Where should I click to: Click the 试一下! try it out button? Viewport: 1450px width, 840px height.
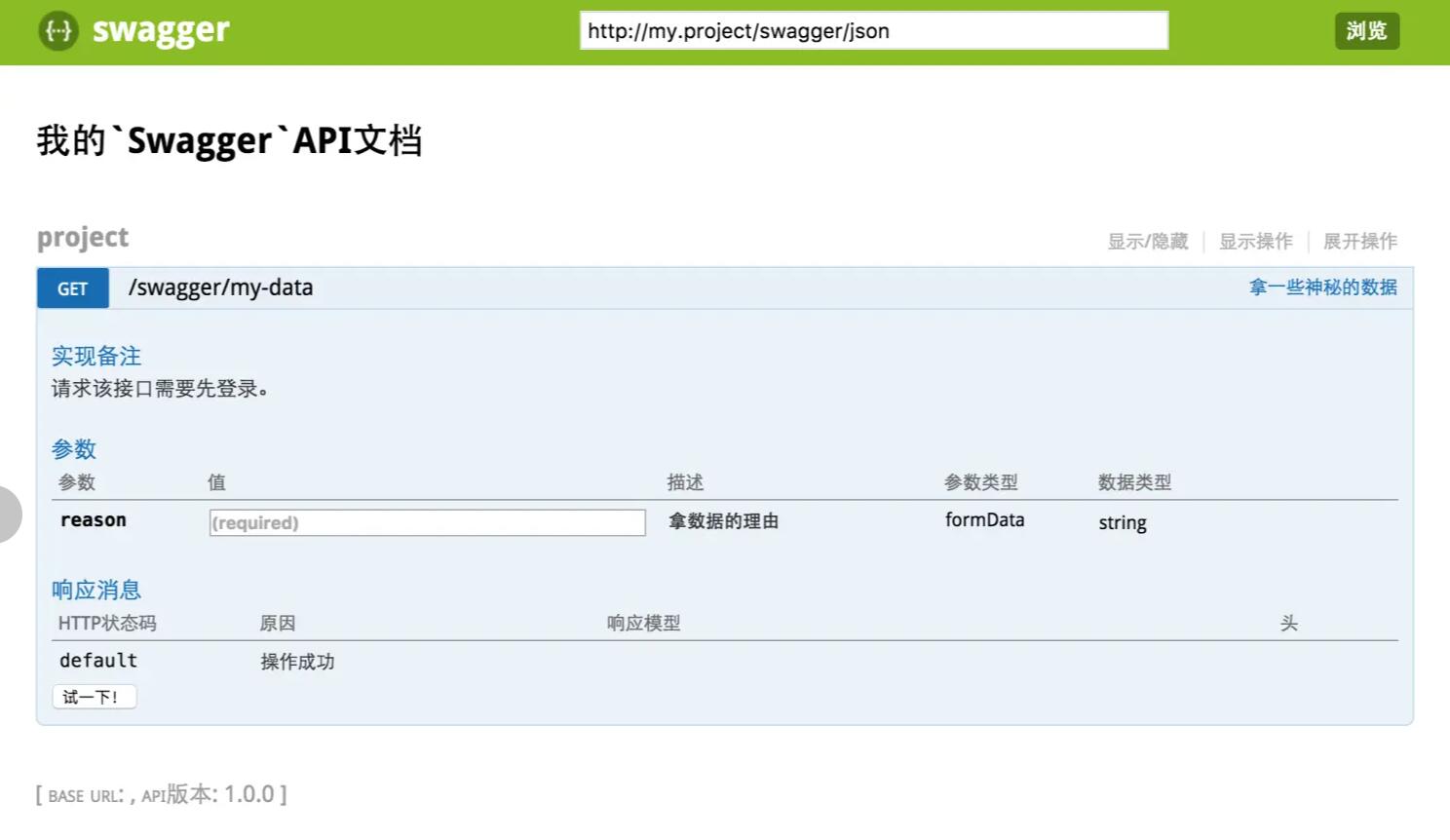(94, 697)
